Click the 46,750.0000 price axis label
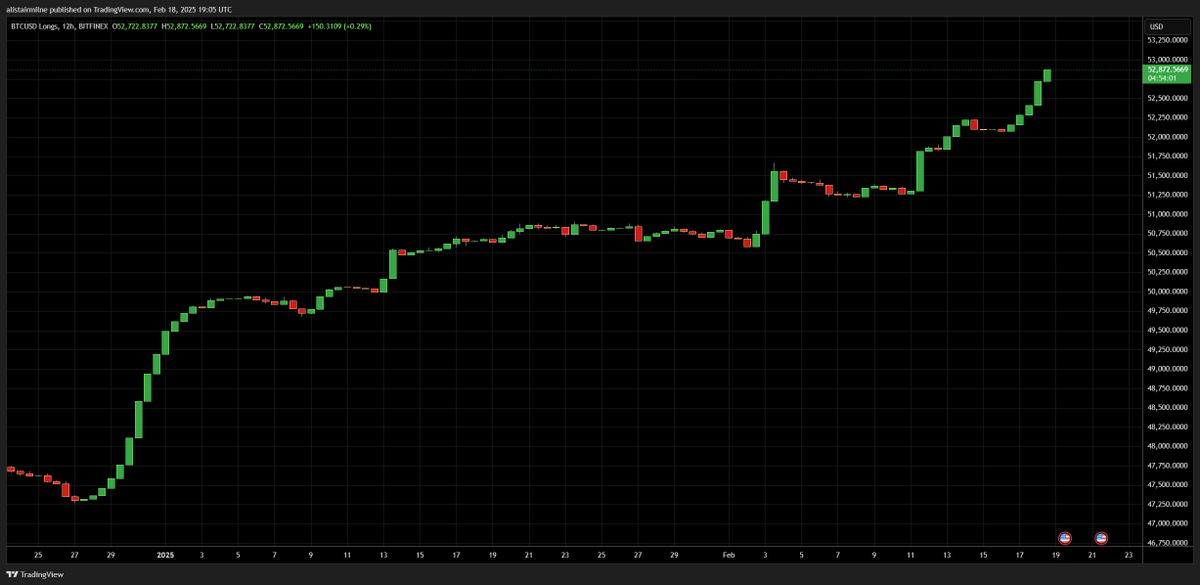The width and height of the screenshot is (1200, 585). (x=1168, y=543)
